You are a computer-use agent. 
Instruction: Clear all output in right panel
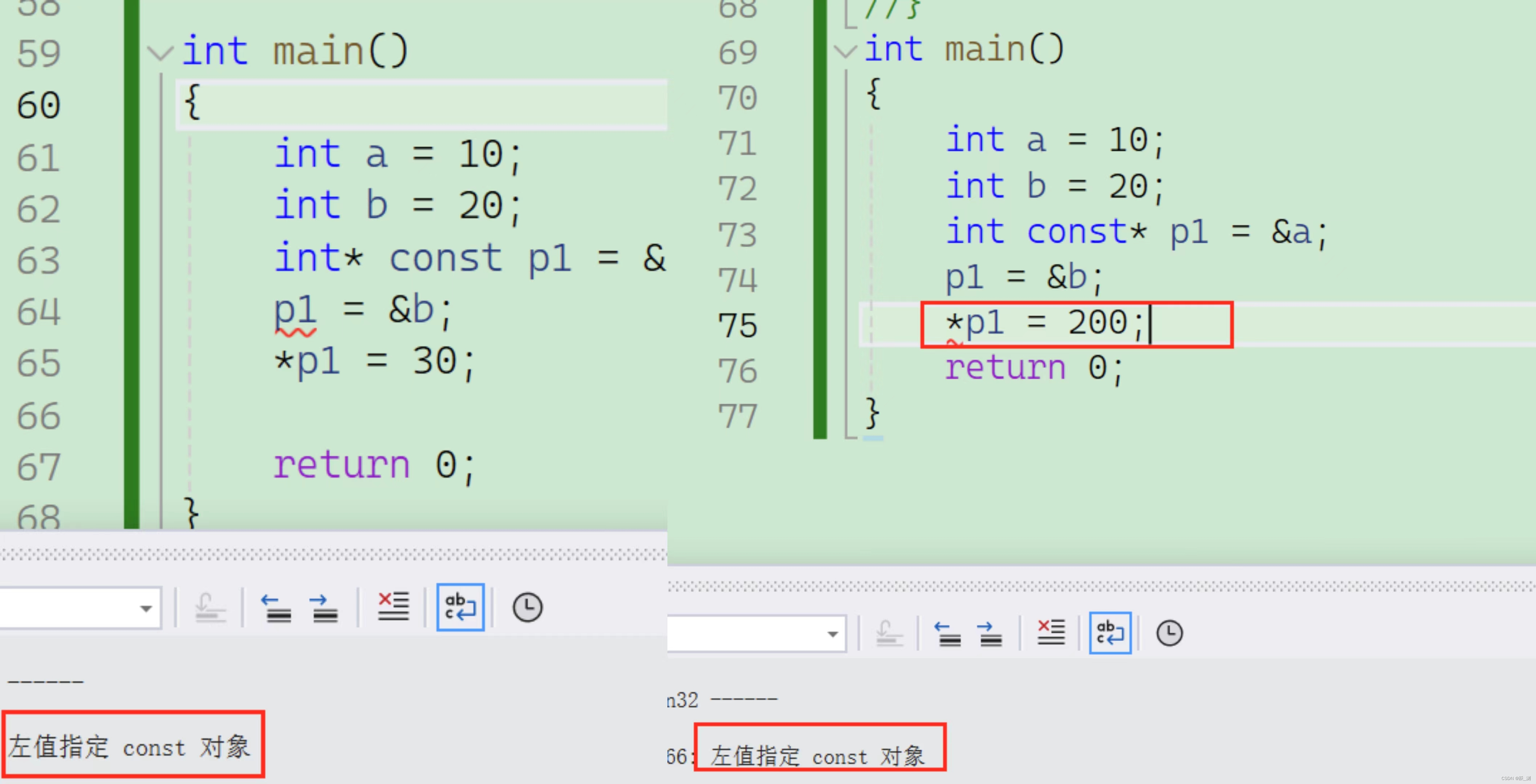[x=1051, y=633]
